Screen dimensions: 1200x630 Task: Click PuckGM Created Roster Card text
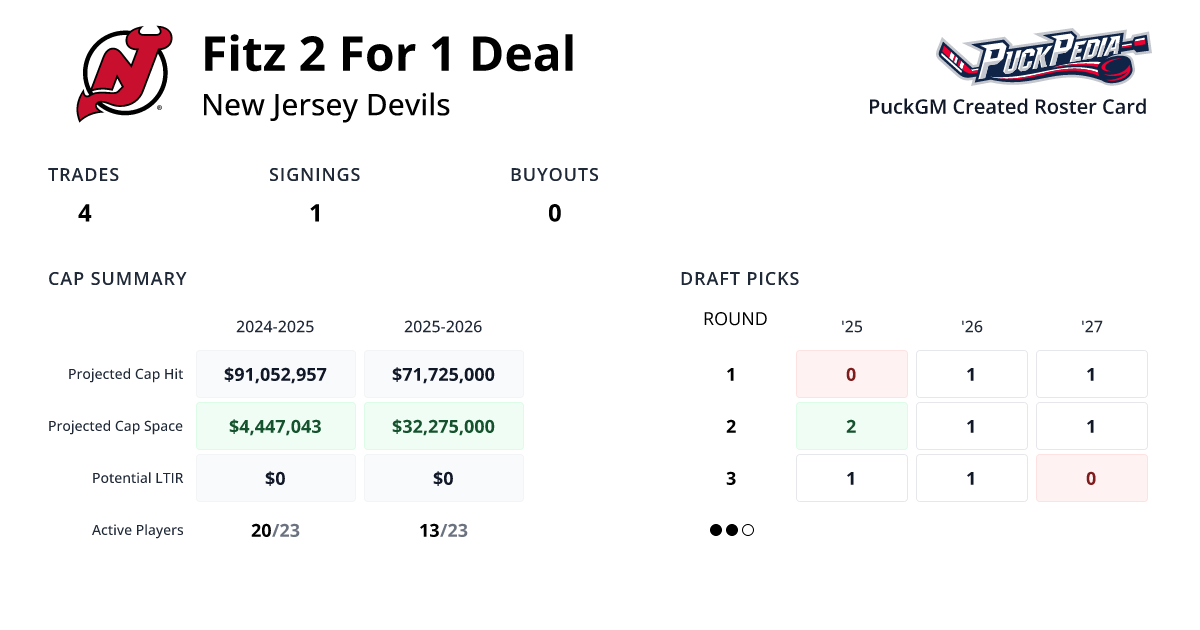click(1007, 107)
